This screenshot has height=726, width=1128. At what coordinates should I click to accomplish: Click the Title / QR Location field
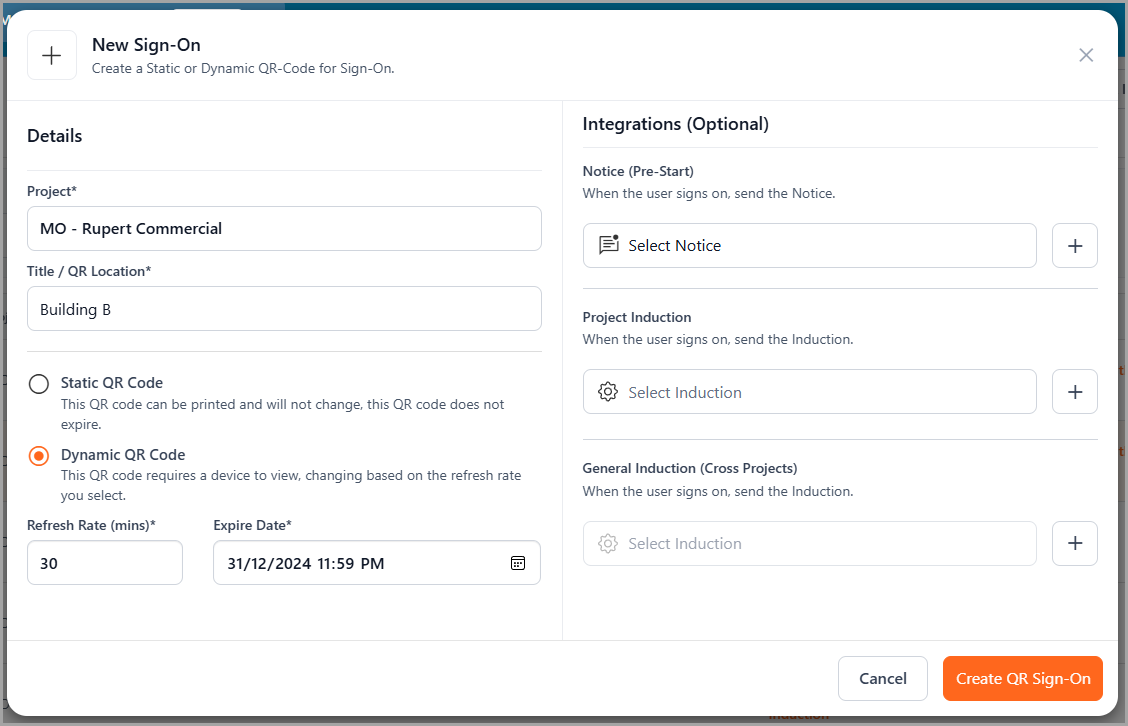(284, 309)
